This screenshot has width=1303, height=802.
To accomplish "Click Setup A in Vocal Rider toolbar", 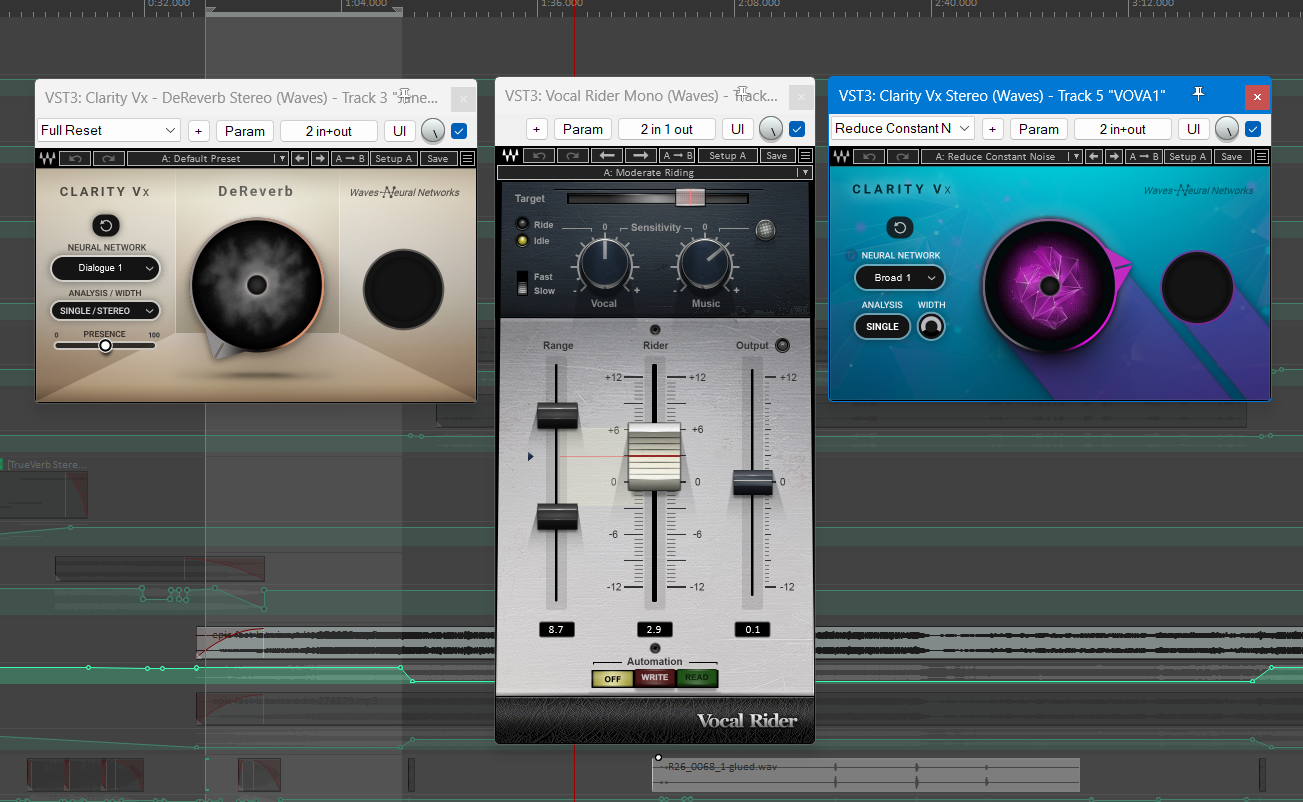I will [727, 155].
